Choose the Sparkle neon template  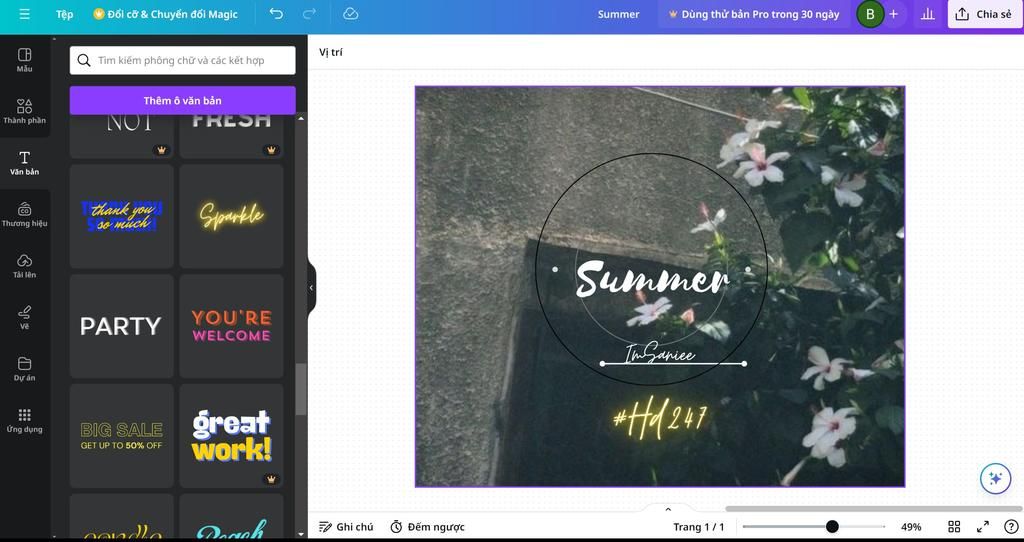[x=231, y=216]
